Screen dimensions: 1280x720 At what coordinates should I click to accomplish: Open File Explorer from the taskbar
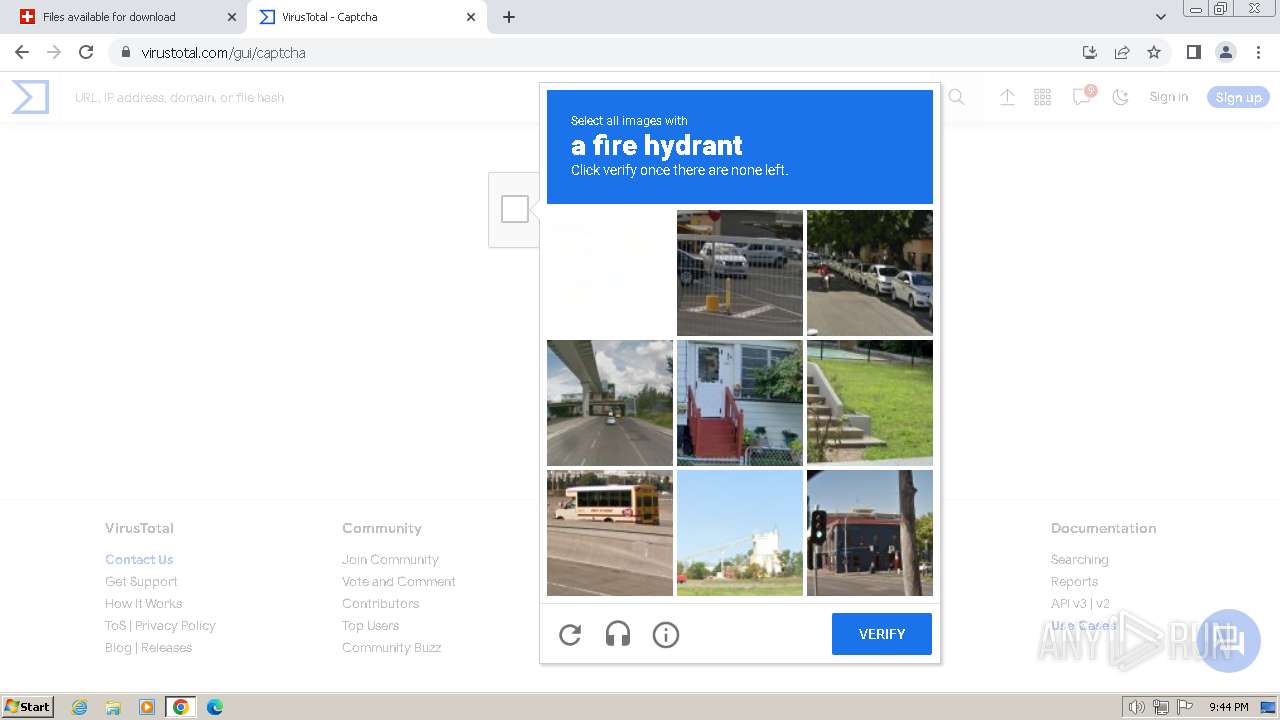point(113,707)
